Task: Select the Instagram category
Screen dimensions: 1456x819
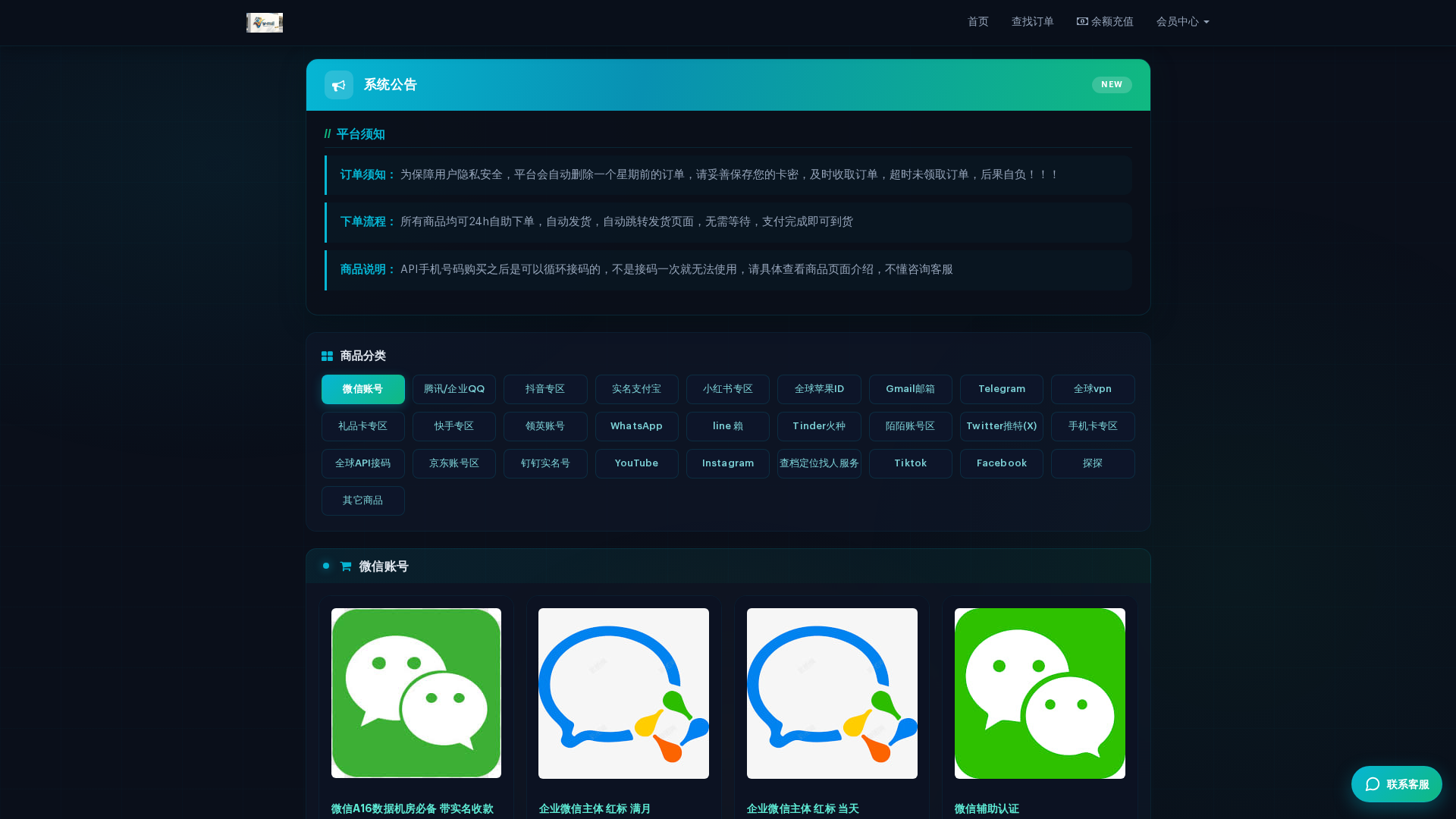Action: point(728,463)
